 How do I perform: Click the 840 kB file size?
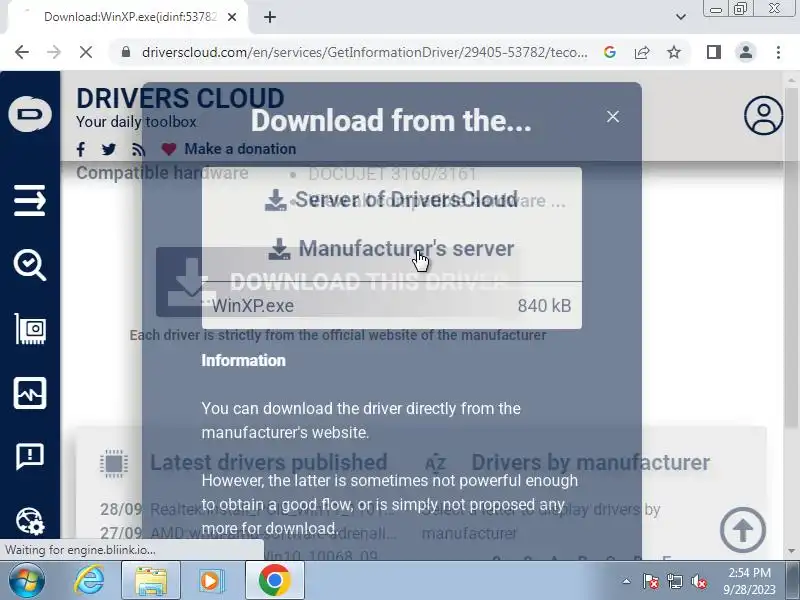point(544,306)
